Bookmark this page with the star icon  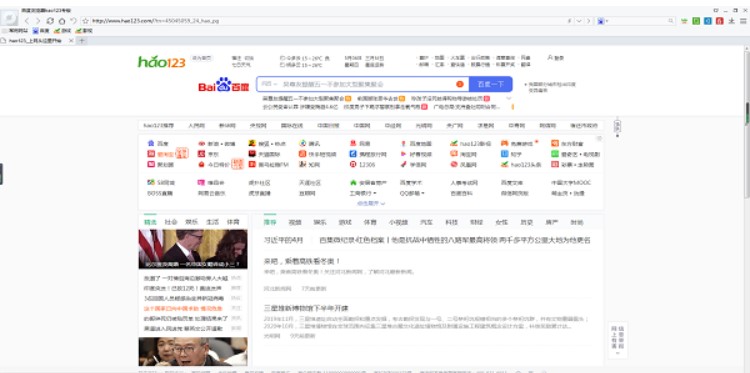pos(86,21)
